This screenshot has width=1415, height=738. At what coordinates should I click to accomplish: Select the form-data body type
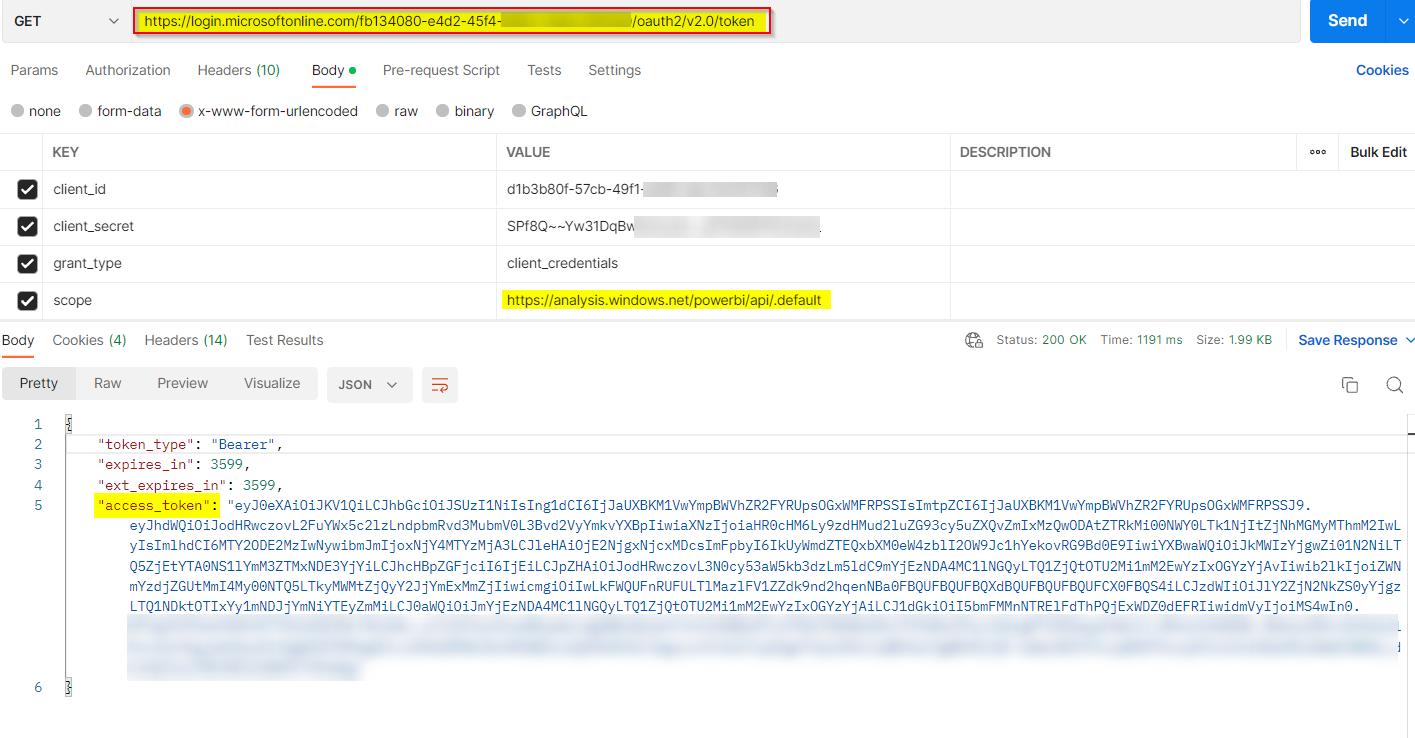click(120, 111)
